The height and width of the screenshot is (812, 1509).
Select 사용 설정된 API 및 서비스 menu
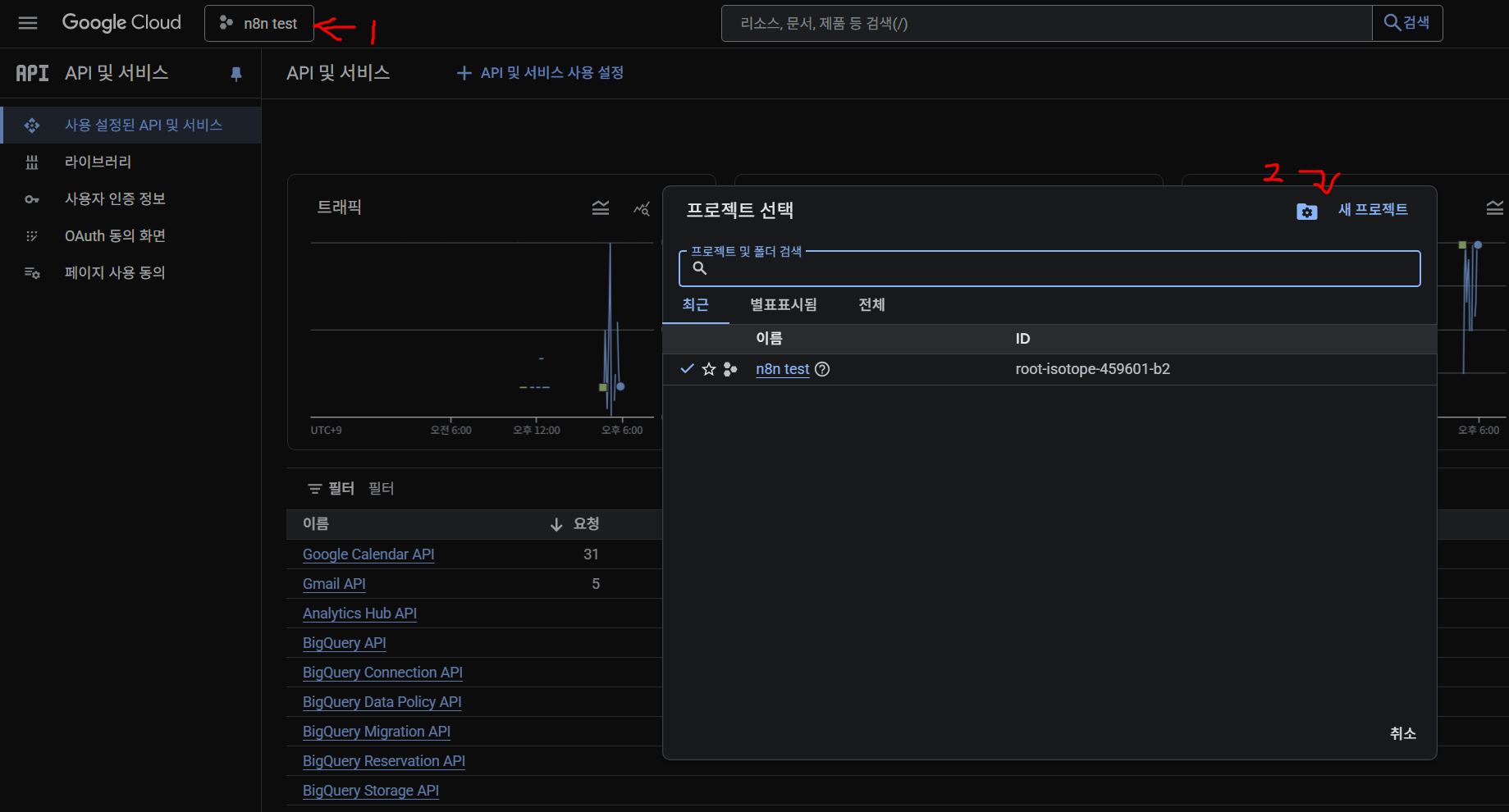click(x=131, y=125)
